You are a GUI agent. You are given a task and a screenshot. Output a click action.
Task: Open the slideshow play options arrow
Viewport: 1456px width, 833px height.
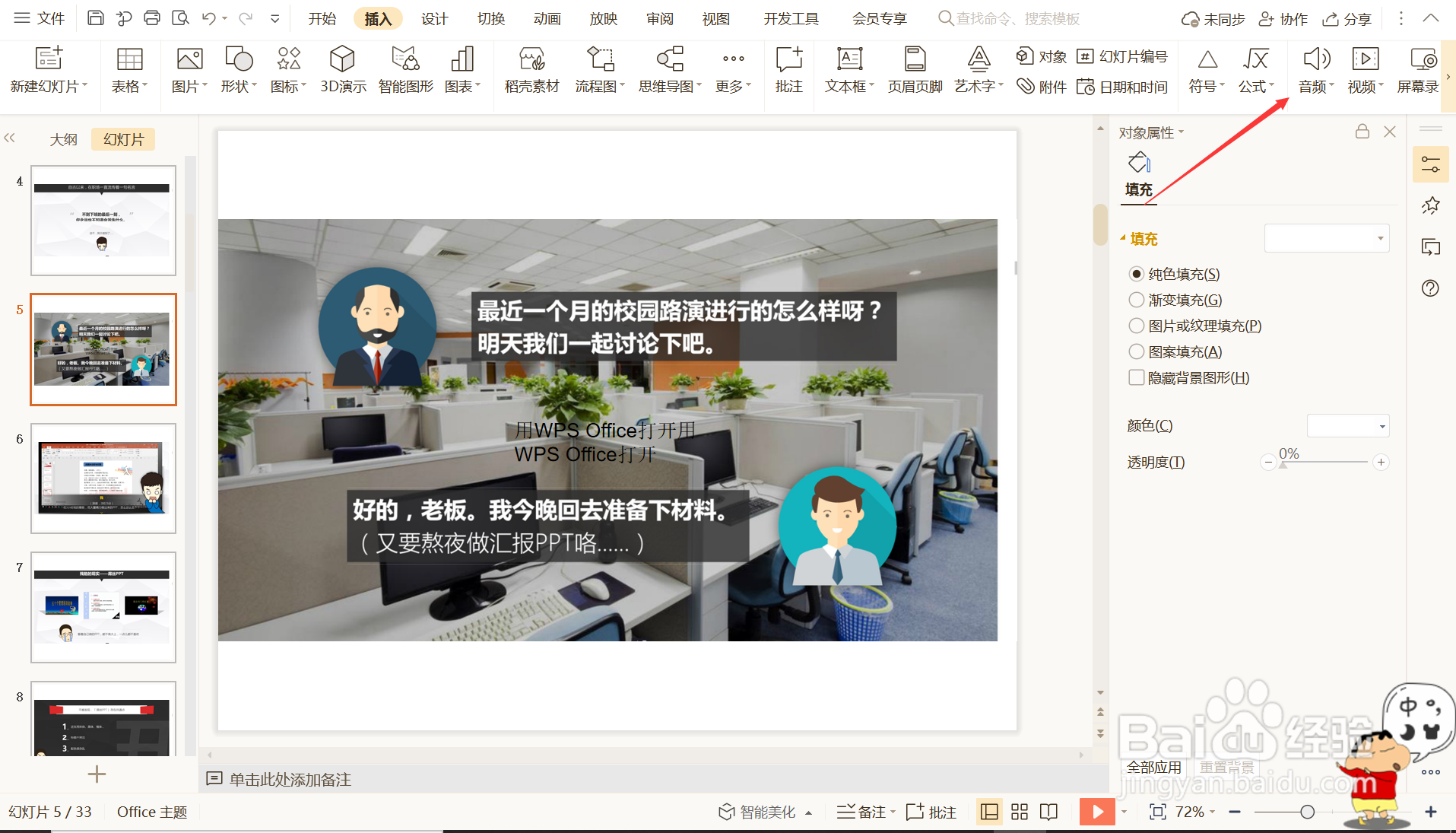(1125, 812)
